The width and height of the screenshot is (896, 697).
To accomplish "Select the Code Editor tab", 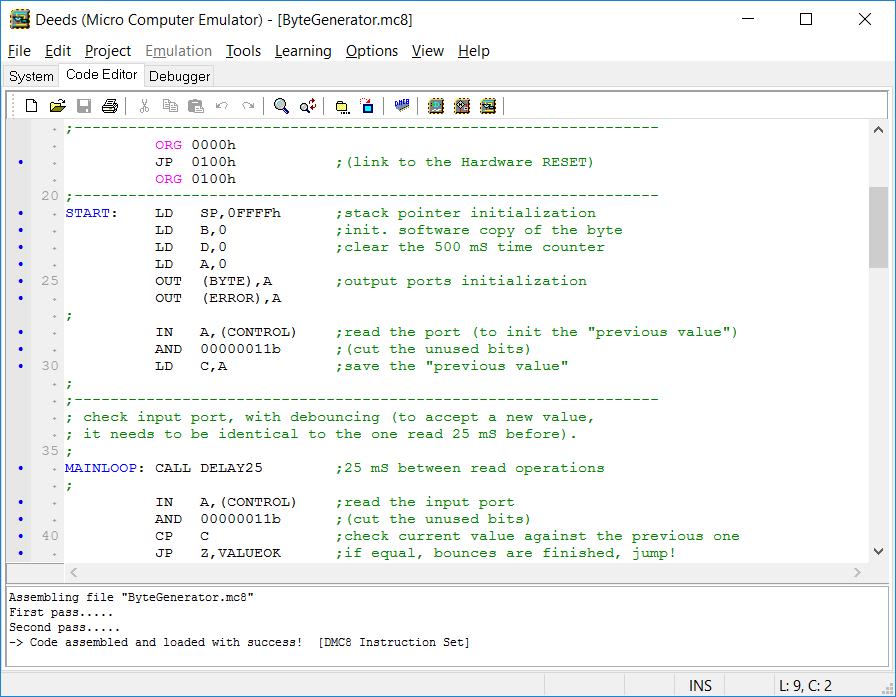I will coord(102,75).
